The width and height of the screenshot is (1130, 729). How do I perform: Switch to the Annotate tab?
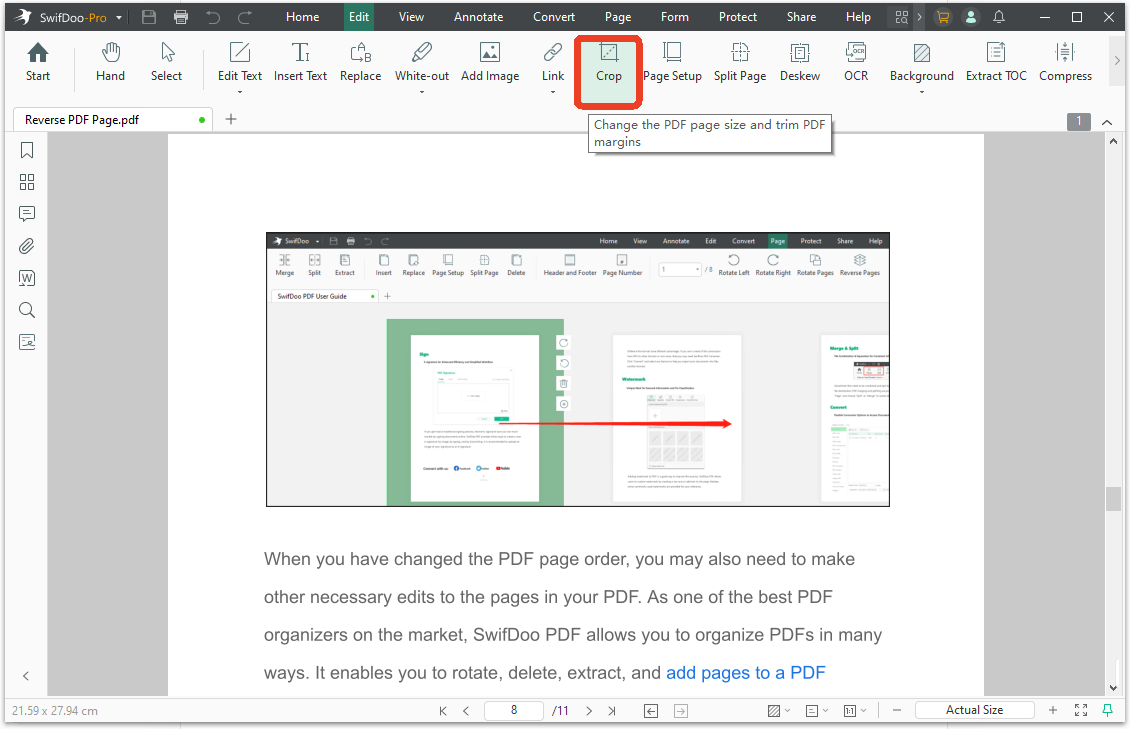pyautogui.click(x=479, y=17)
